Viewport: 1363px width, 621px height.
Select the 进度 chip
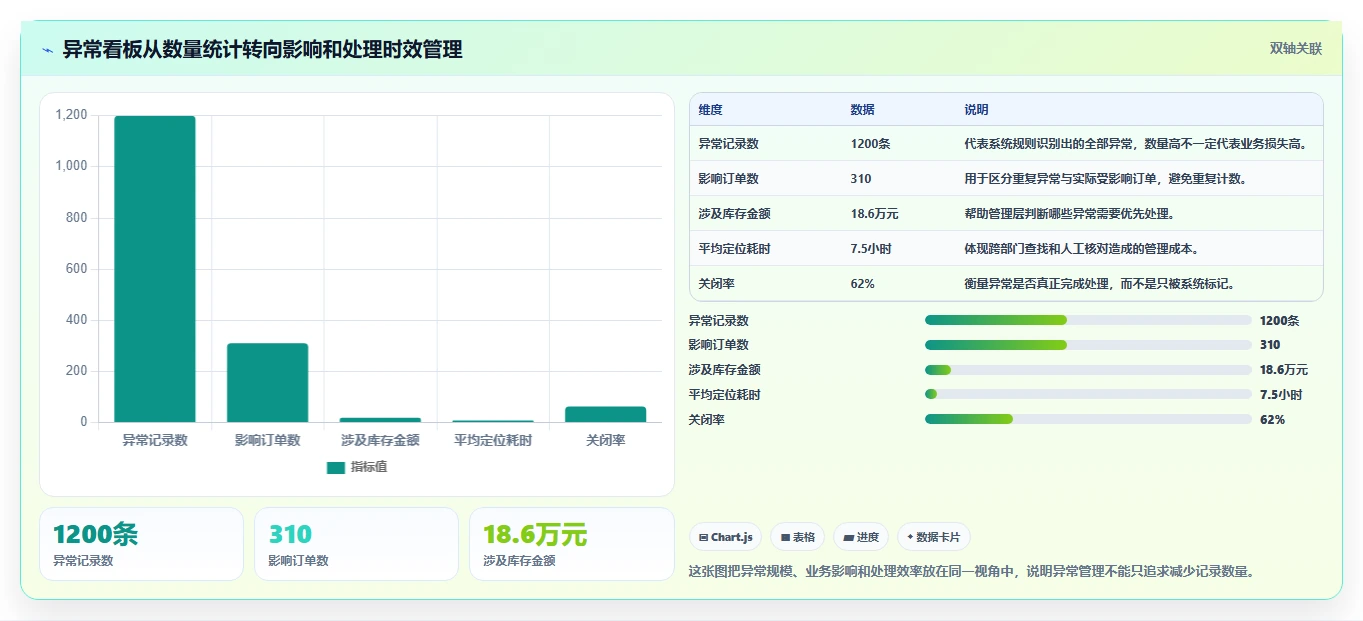pyautogui.click(x=861, y=537)
